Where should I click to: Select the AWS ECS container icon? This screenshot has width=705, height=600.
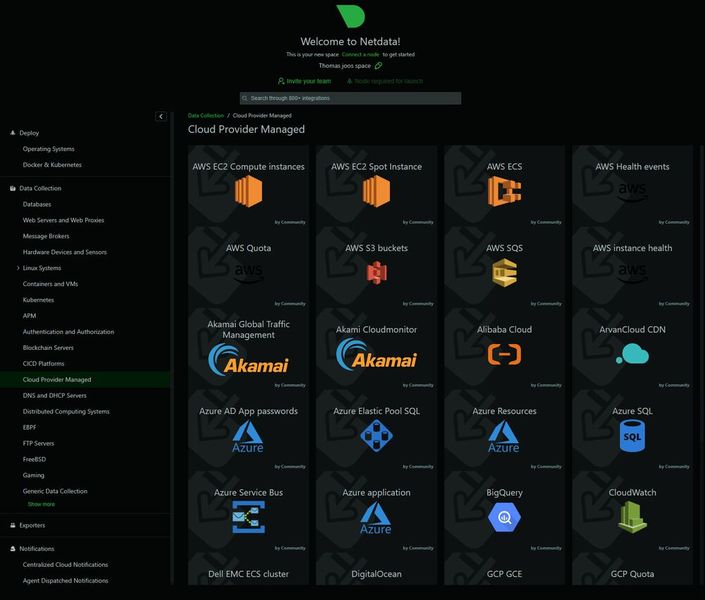(504, 191)
